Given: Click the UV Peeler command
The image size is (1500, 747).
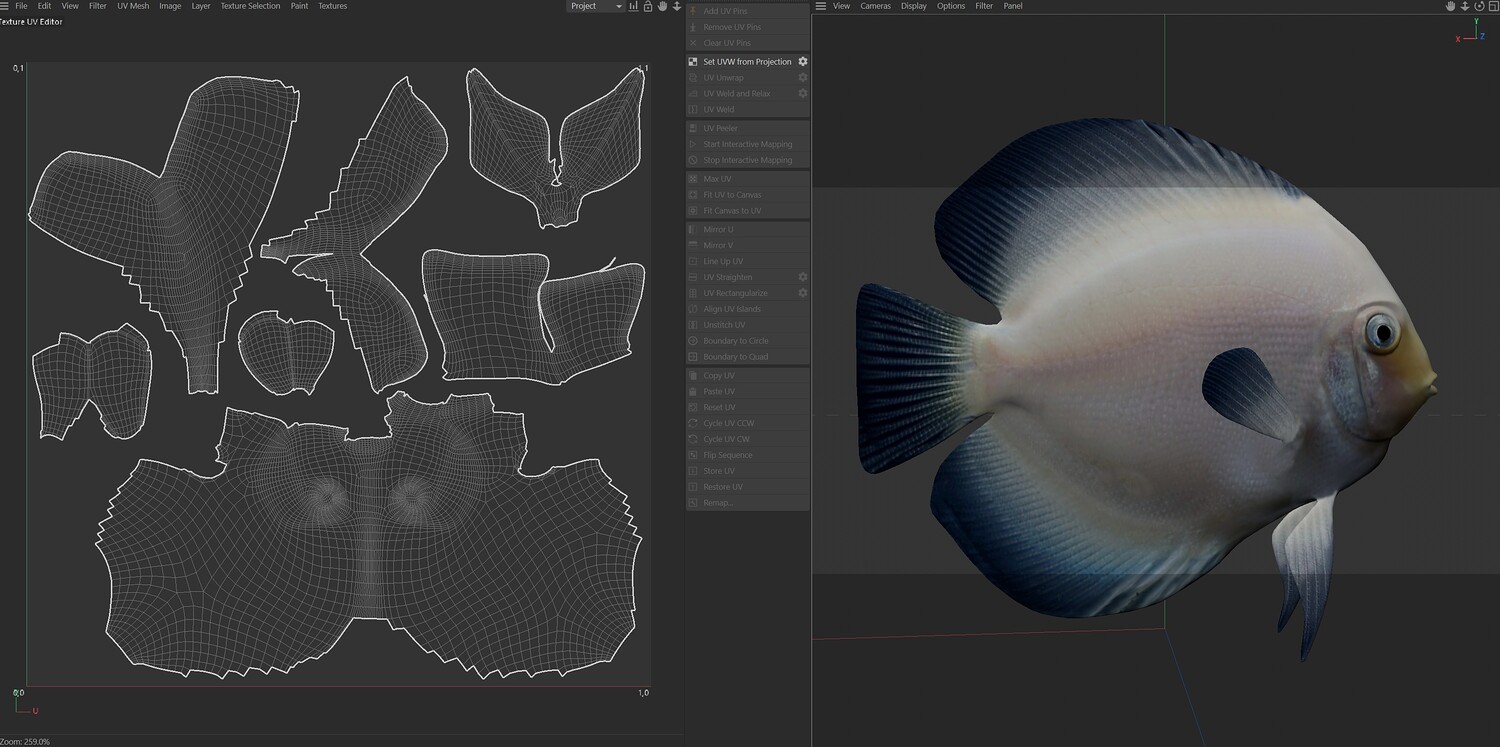Looking at the screenshot, I should coord(748,128).
